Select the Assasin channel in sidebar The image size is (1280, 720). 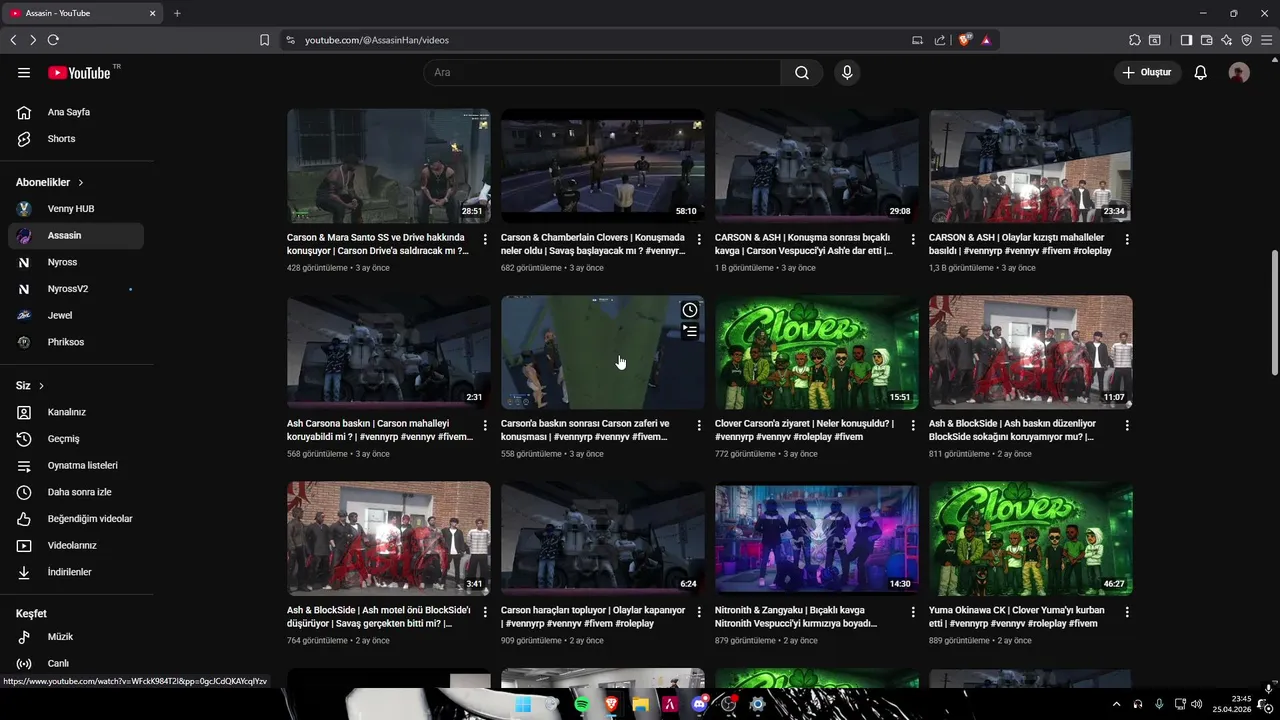click(76, 236)
